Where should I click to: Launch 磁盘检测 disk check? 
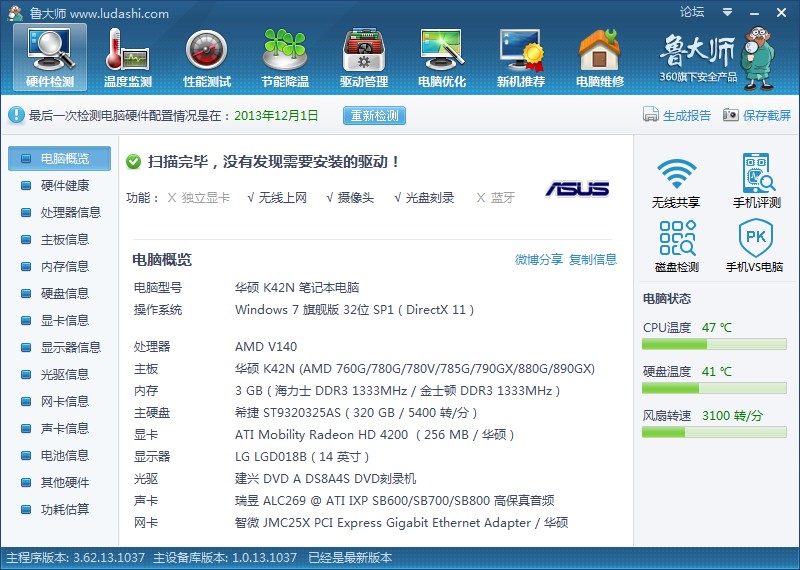pos(677,246)
